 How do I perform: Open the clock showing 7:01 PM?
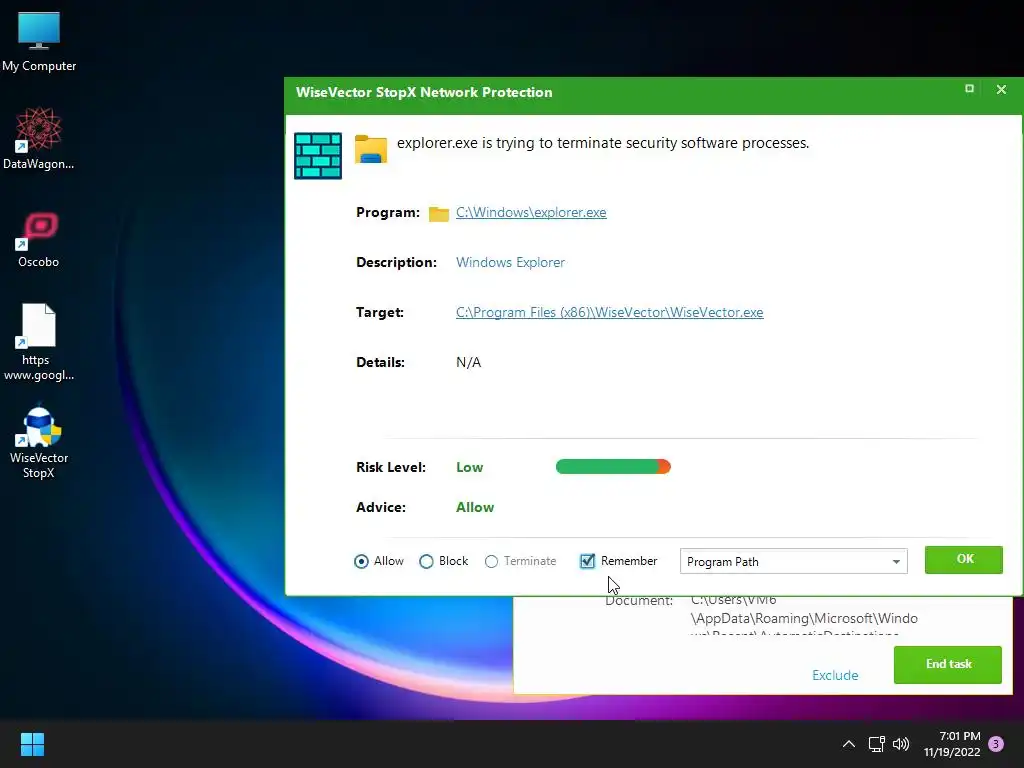pyautogui.click(x=952, y=744)
